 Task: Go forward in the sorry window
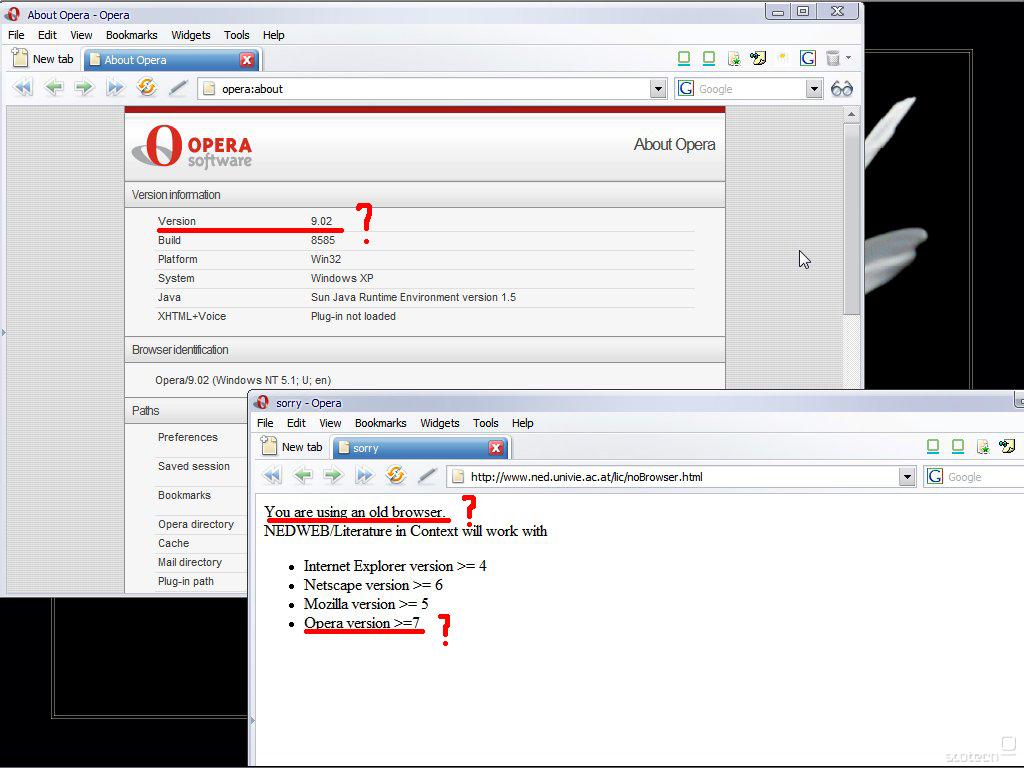[x=334, y=475]
